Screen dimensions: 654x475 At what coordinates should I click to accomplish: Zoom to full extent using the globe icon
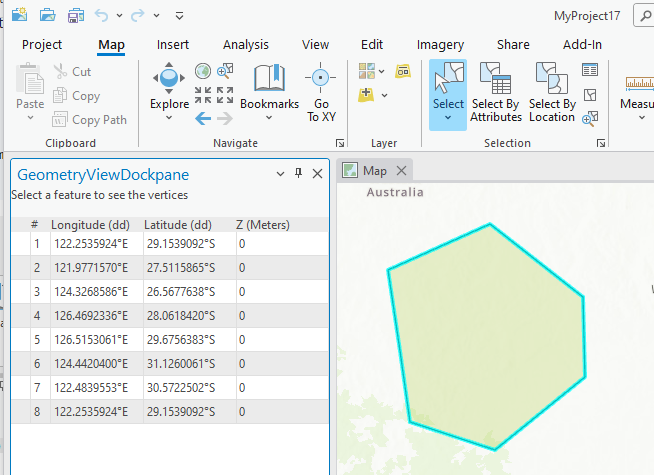tap(203, 71)
